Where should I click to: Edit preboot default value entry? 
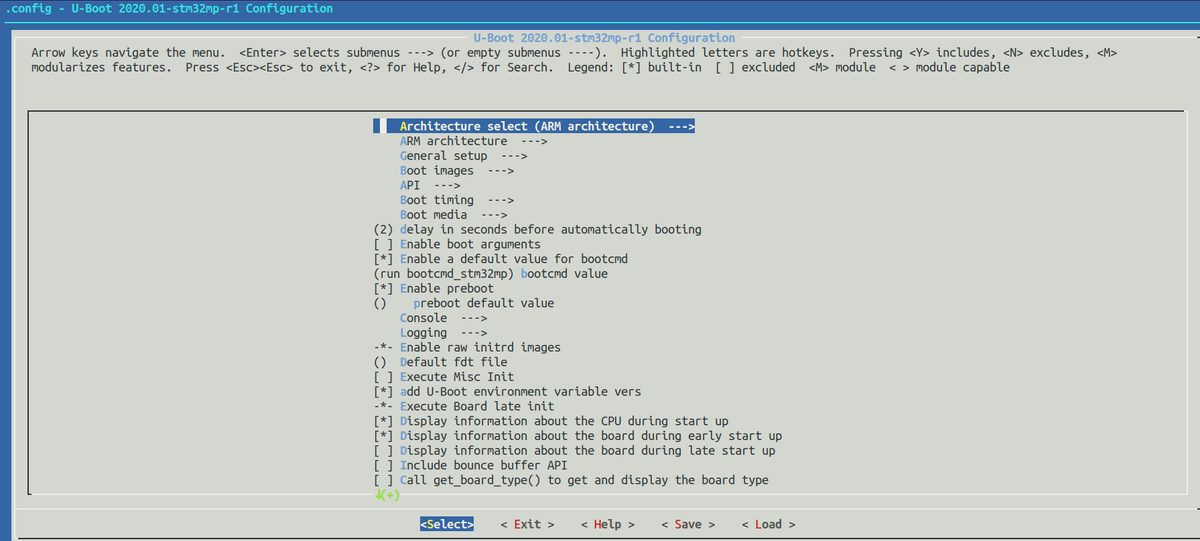[x=463, y=303]
